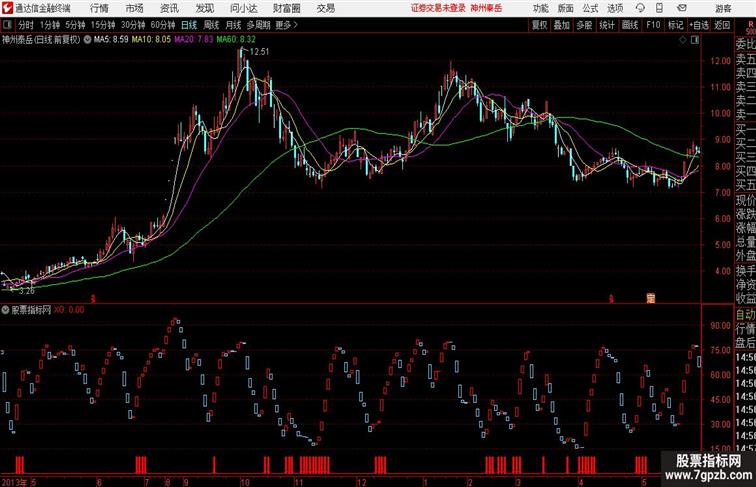This screenshot has height=487, width=756.
Task: Click the MA20: 7.83 value
Action: [x=194, y=40]
